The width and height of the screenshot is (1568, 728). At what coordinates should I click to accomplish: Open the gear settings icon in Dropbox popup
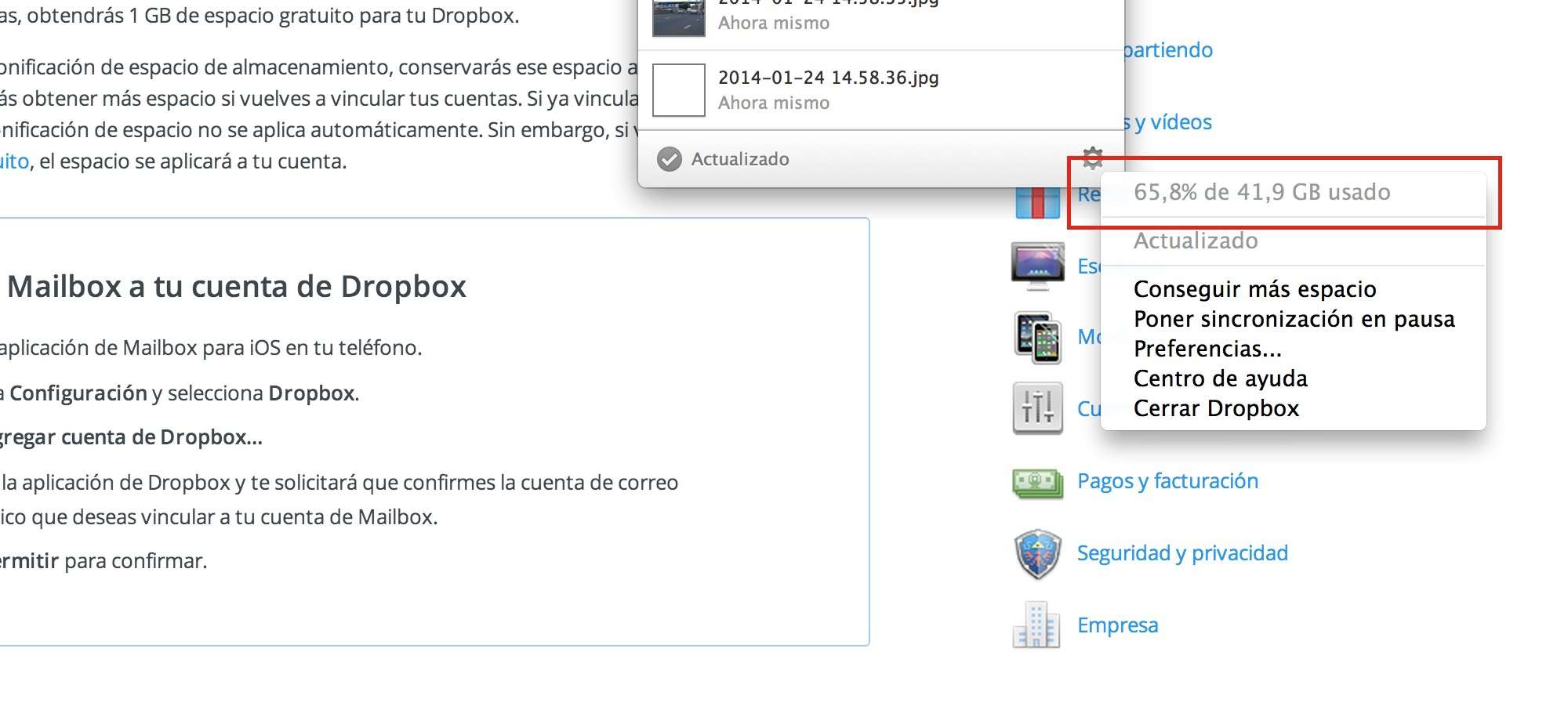point(1092,158)
